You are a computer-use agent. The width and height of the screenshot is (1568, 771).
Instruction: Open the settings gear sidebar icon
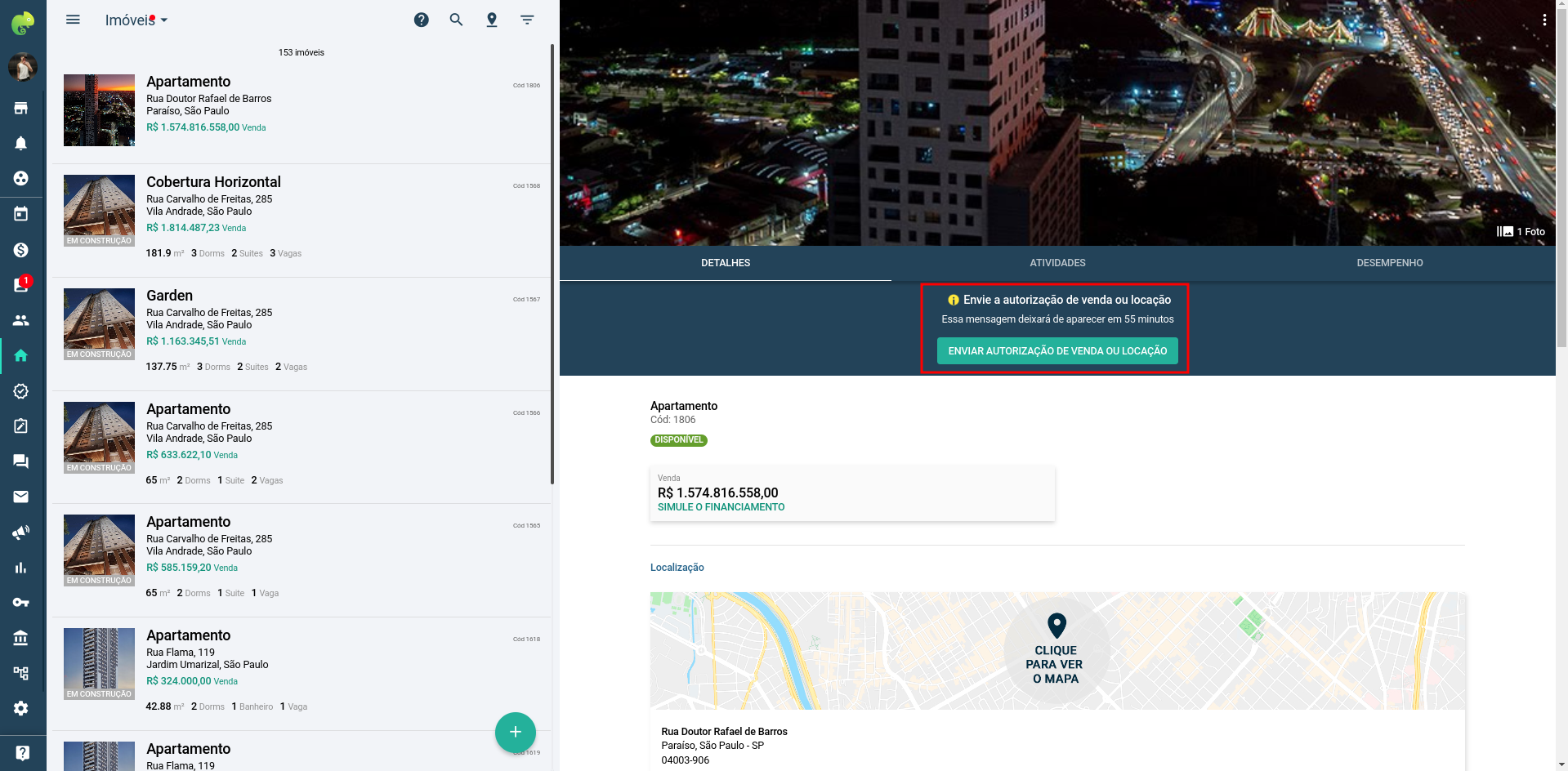(x=21, y=708)
